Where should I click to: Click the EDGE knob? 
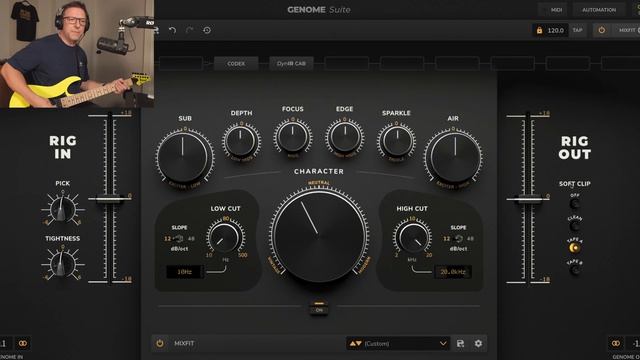[344, 137]
